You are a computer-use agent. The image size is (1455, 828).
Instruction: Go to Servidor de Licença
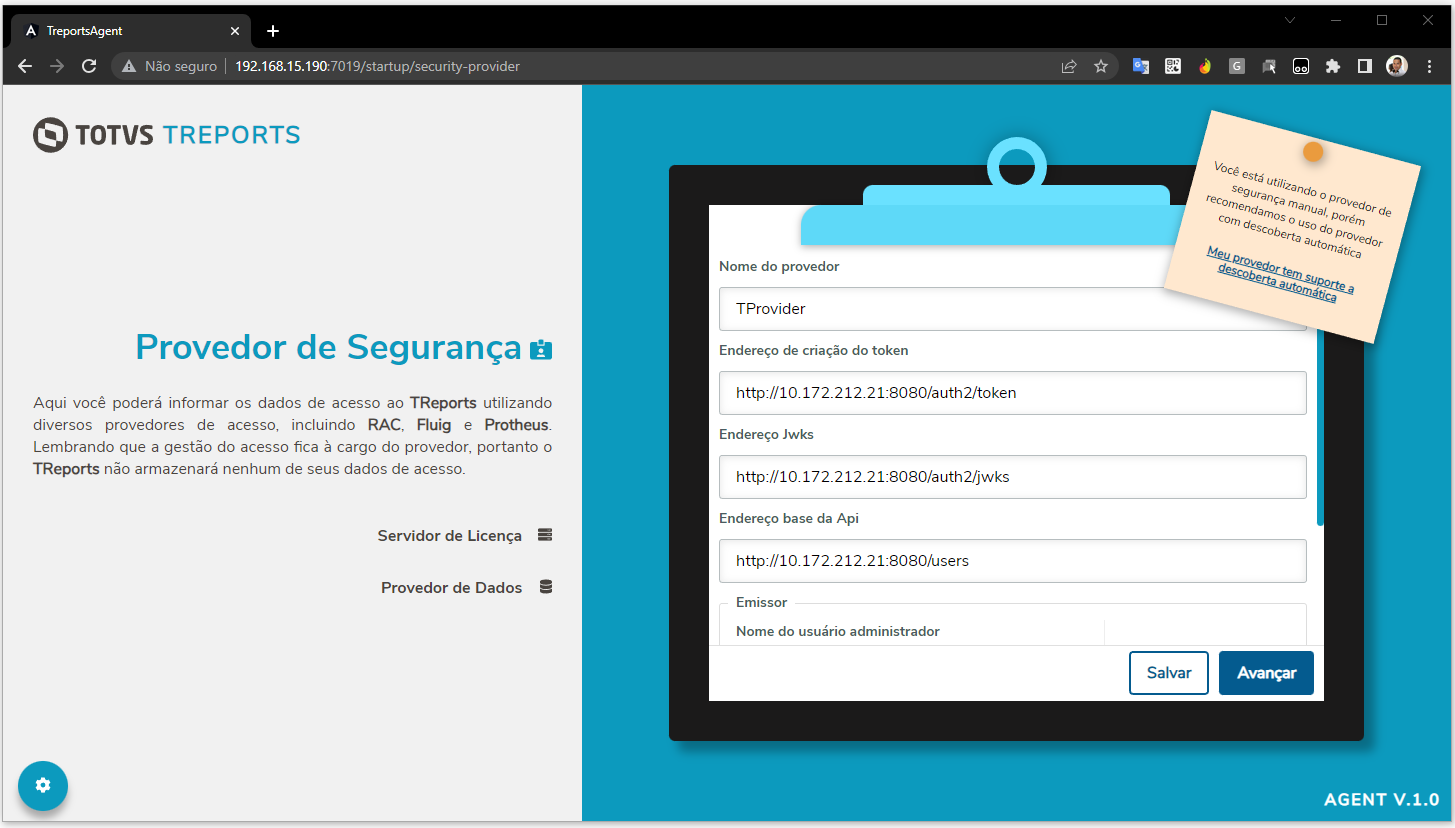tap(450, 536)
